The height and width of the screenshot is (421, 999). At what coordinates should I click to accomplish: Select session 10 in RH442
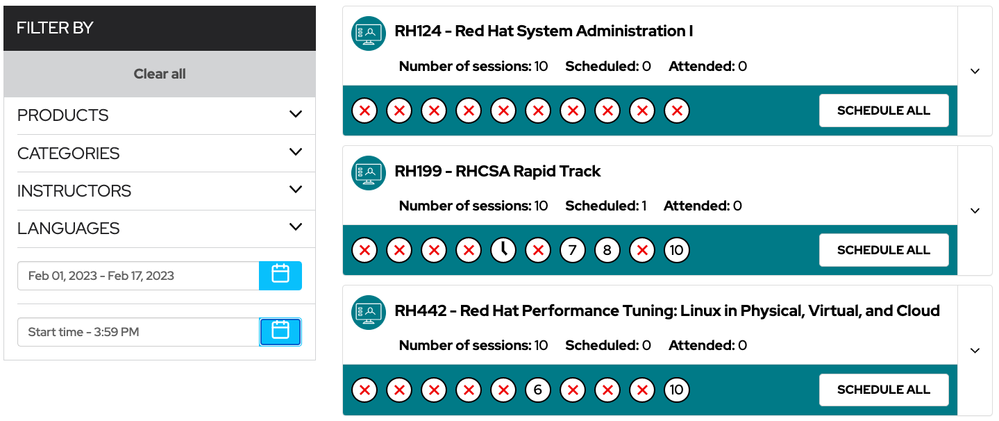pyautogui.click(x=677, y=390)
